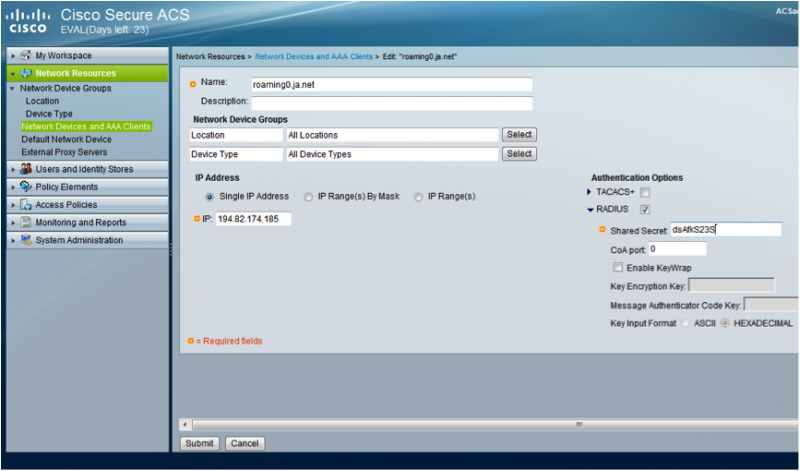Expand the My Workspace arrow
The image size is (800, 471).
point(13,56)
